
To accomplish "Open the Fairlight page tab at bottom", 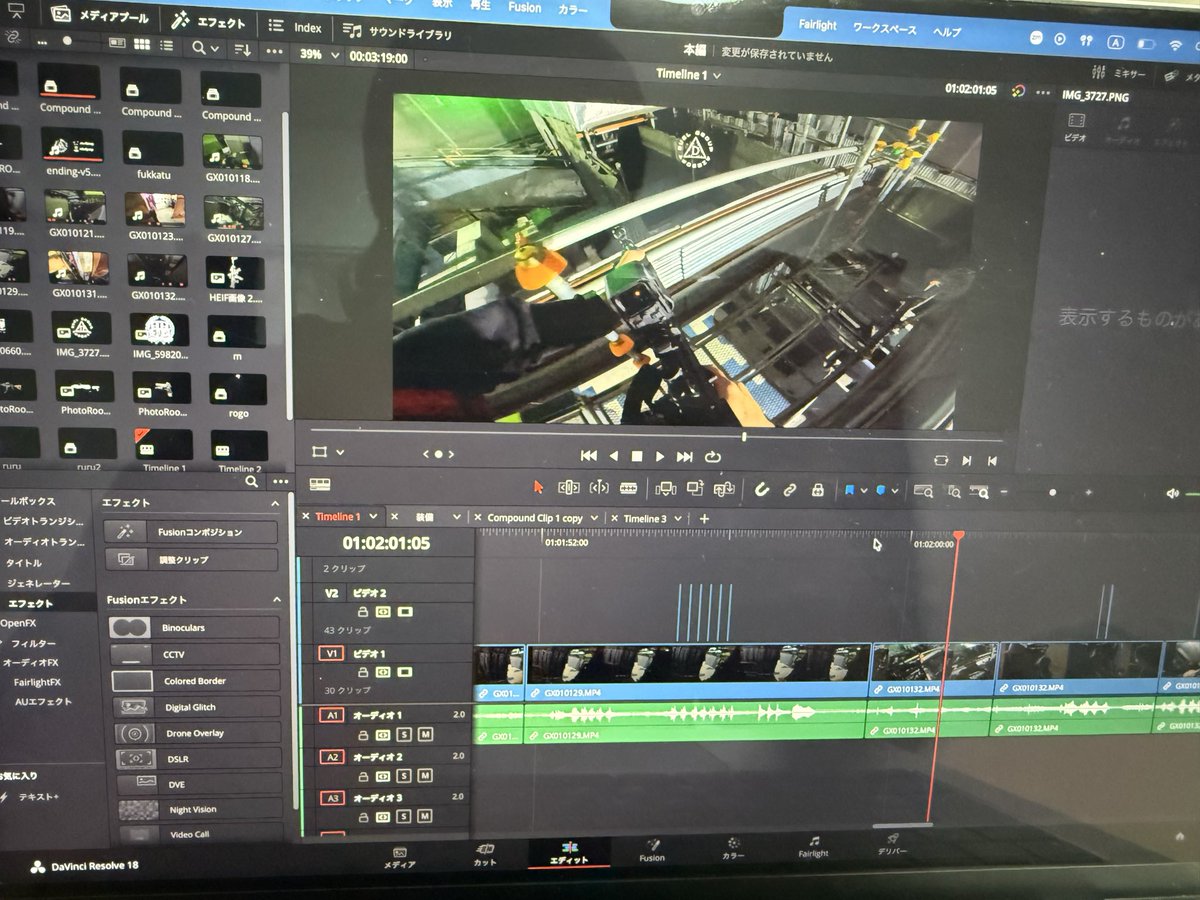I will click(813, 846).
